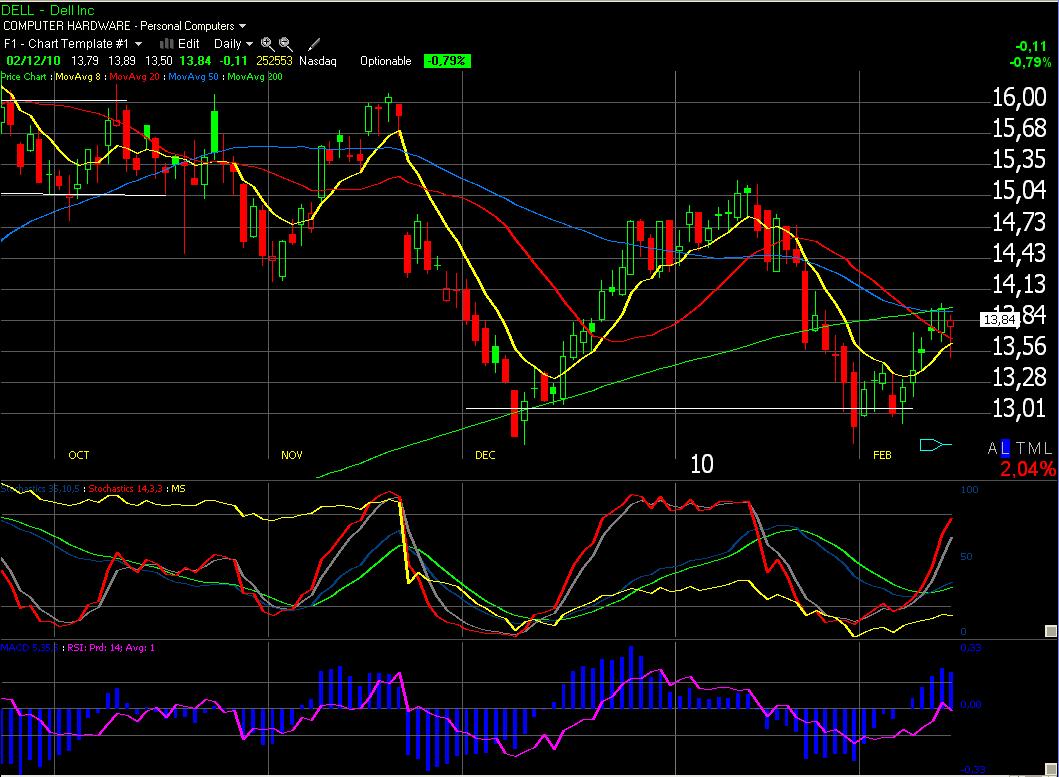Click the 16,00 price axis label
This screenshot has width=1059, height=777.
1019,97
